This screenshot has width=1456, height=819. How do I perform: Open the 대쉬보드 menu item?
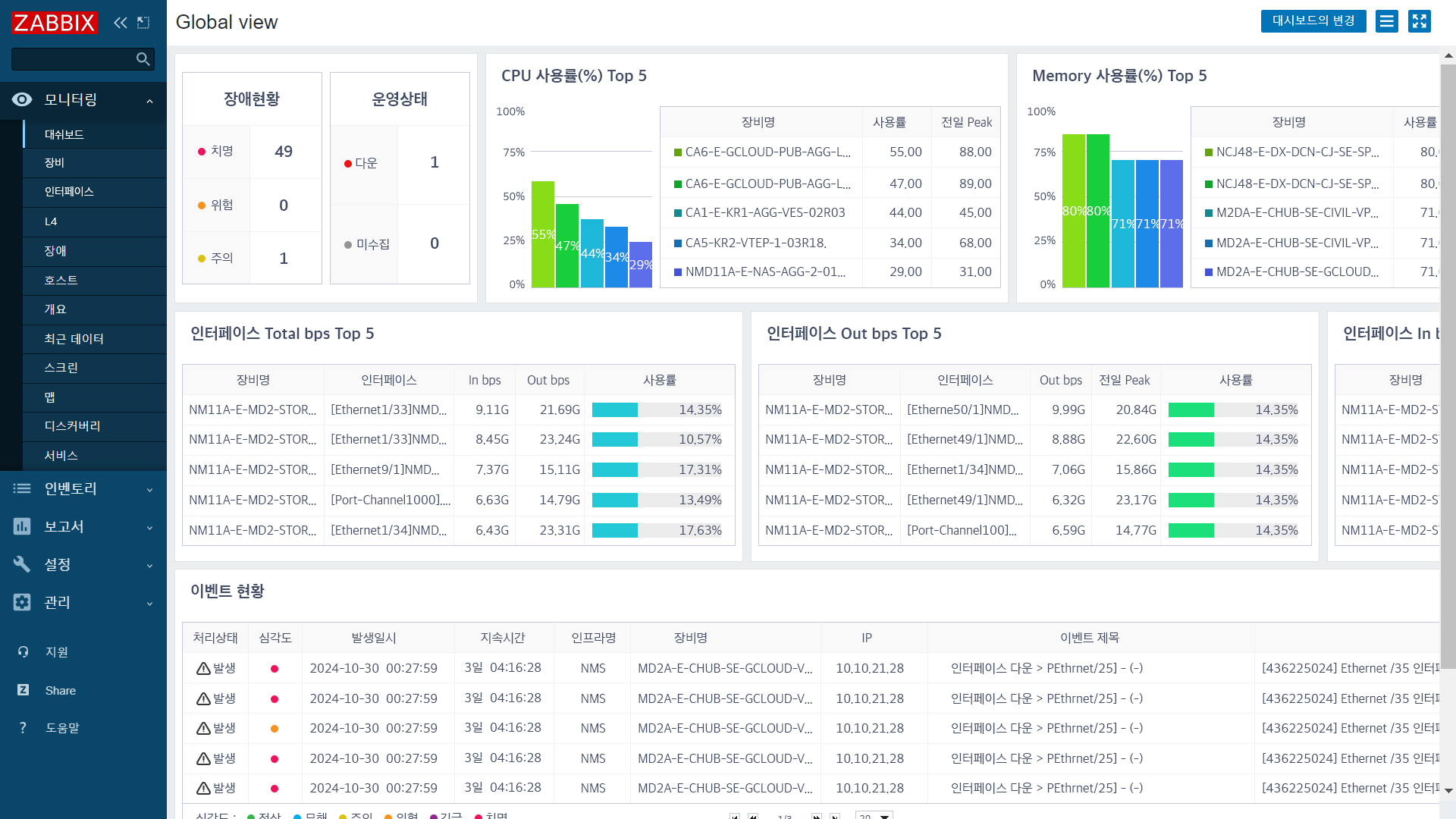[95, 134]
